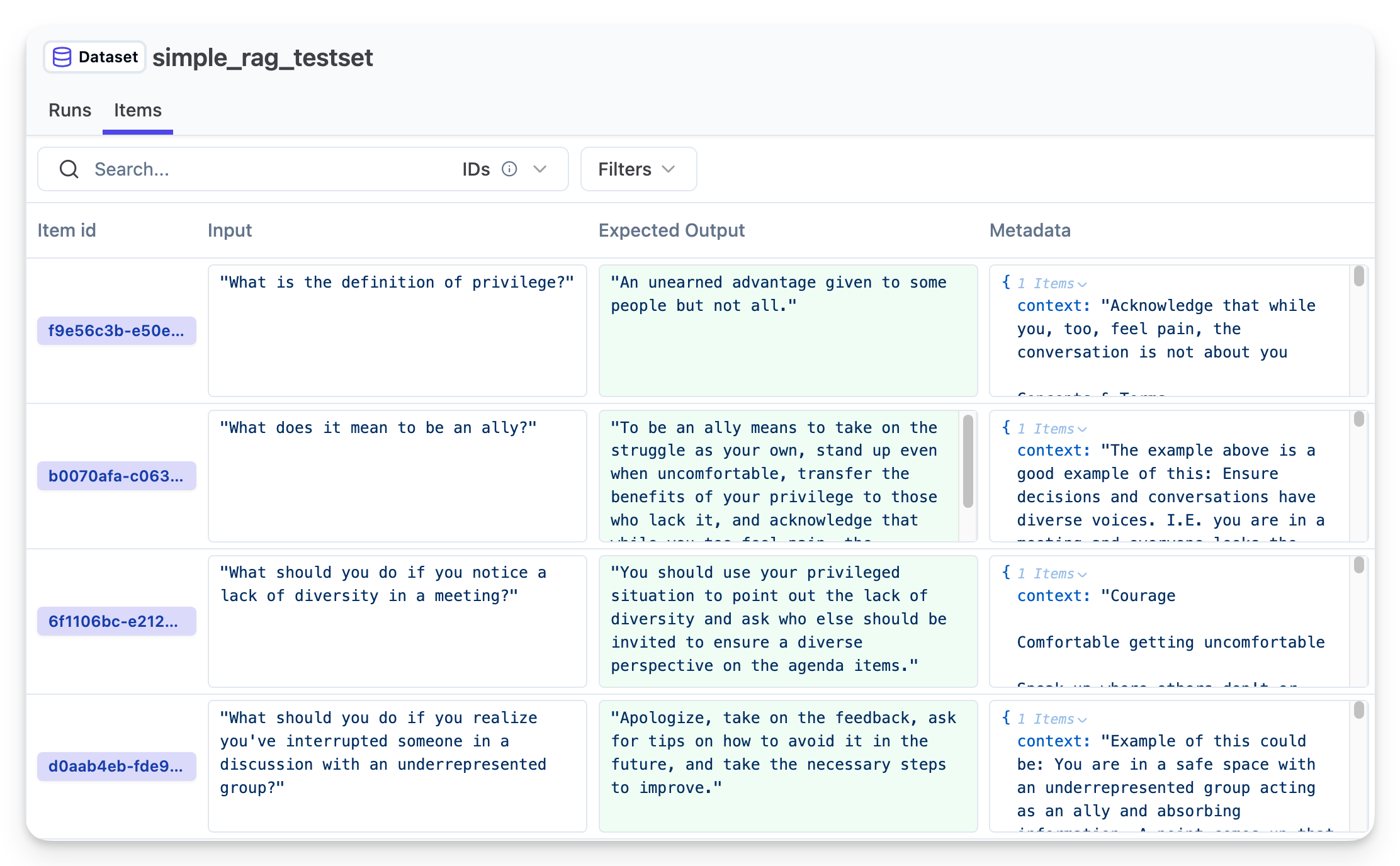1400x866 pixels.
Task: Open the IDs dropdown
Action: [x=540, y=169]
